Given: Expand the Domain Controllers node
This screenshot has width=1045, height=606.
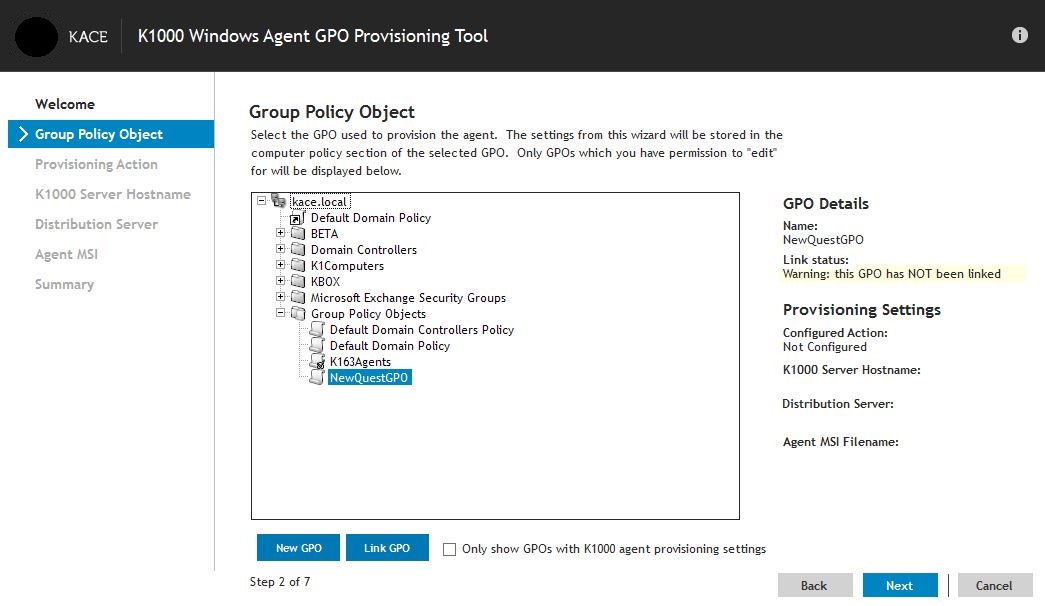Looking at the screenshot, I should coord(280,249).
